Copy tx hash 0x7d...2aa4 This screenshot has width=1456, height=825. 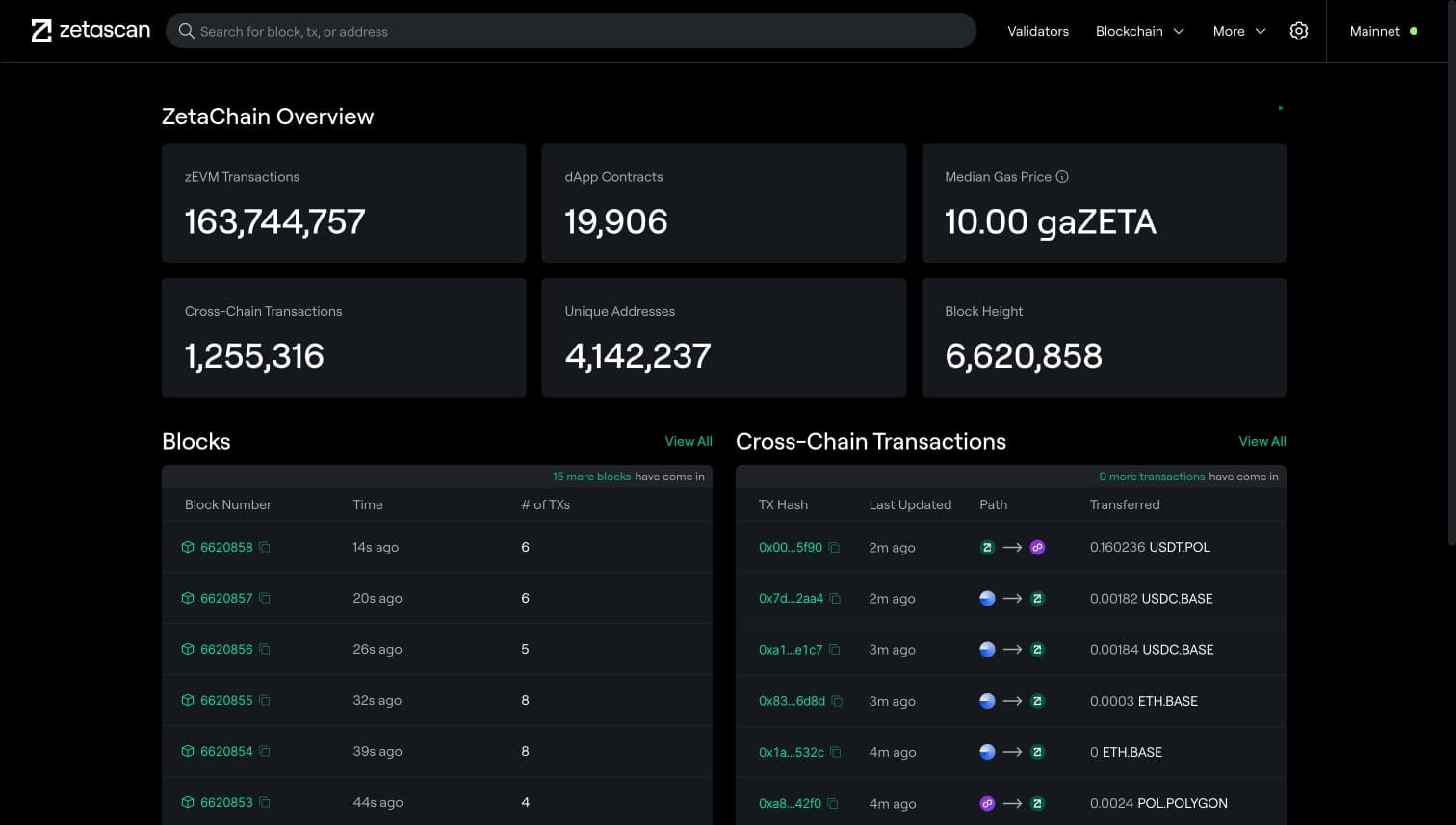point(836,598)
